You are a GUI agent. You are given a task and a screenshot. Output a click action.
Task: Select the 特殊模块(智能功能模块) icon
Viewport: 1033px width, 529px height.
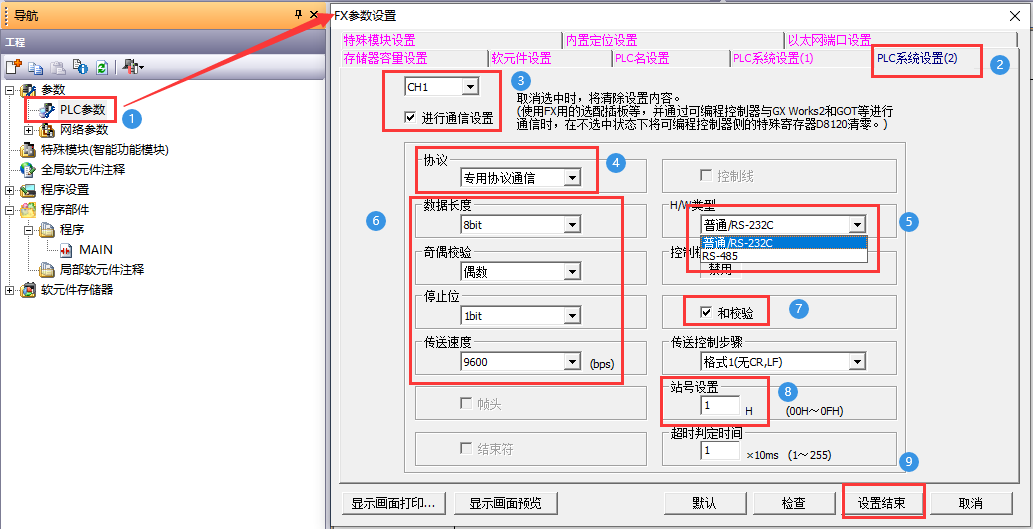pyautogui.click(x=28, y=150)
